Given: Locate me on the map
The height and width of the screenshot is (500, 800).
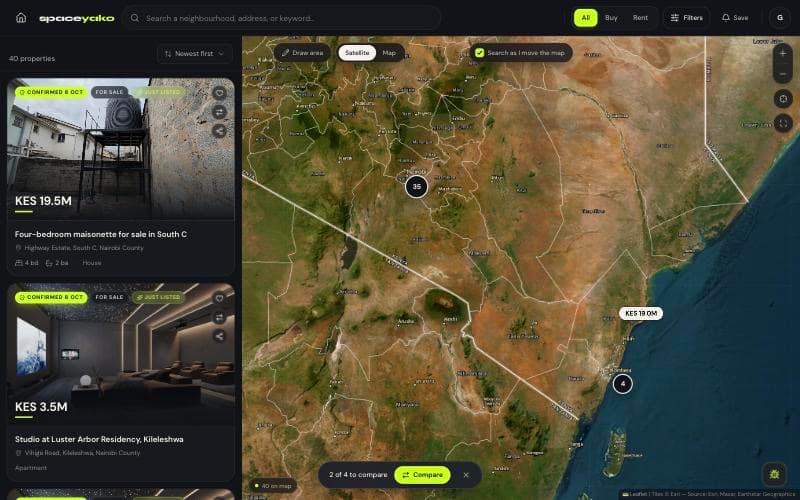Looking at the screenshot, I should pyautogui.click(x=783, y=98).
